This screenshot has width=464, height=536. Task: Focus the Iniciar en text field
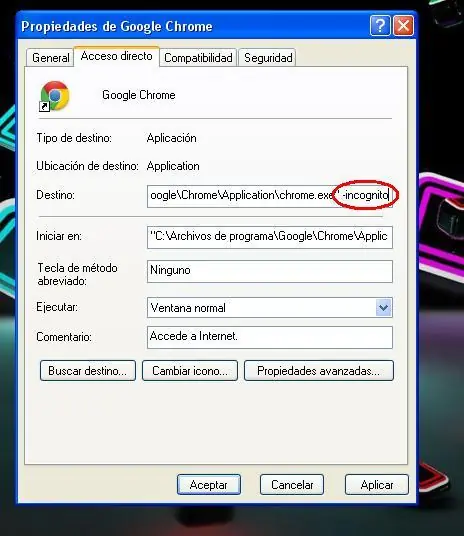(270, 237)
